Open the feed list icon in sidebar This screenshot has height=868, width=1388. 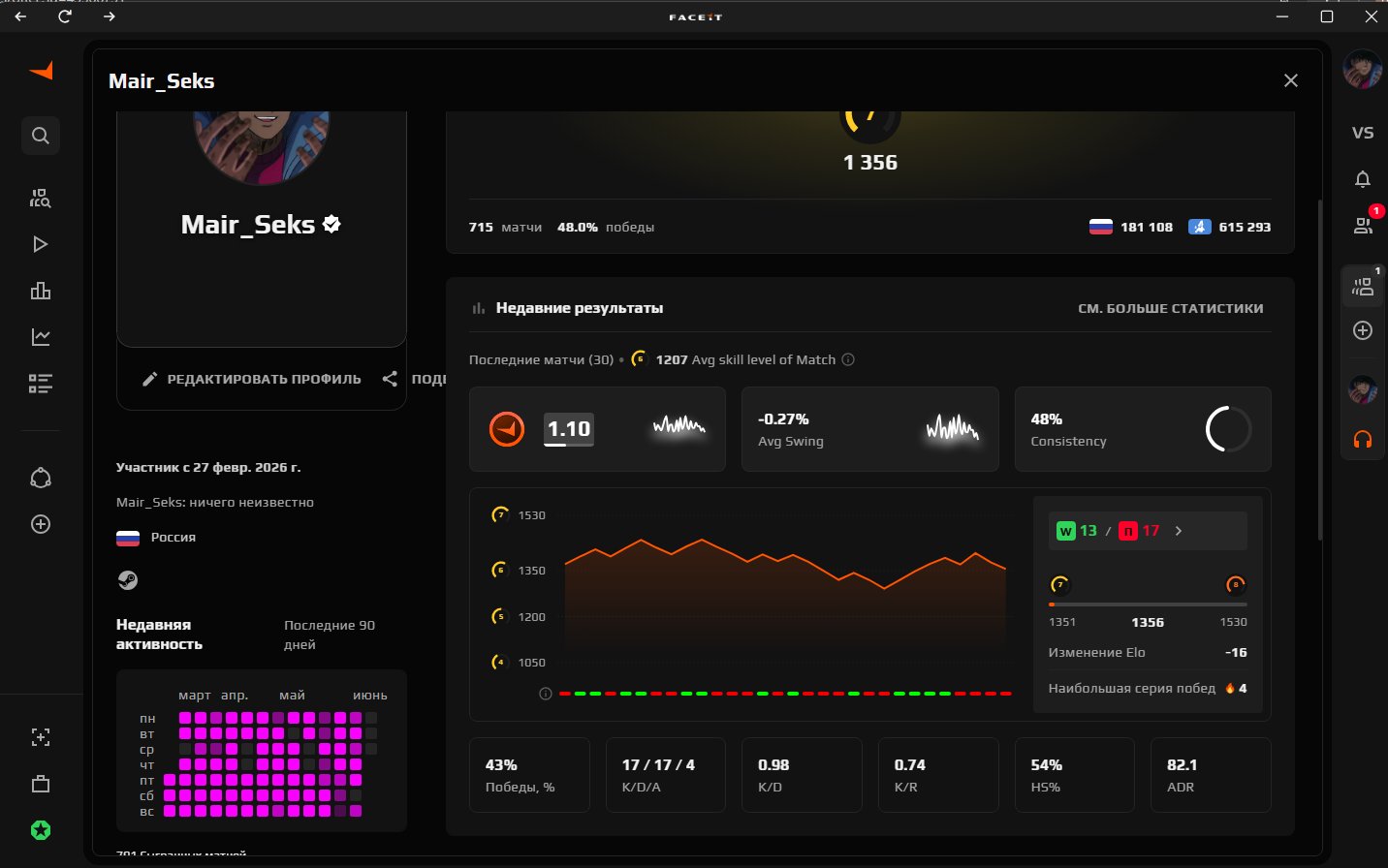pyautogui.click(x=41, y=384)
